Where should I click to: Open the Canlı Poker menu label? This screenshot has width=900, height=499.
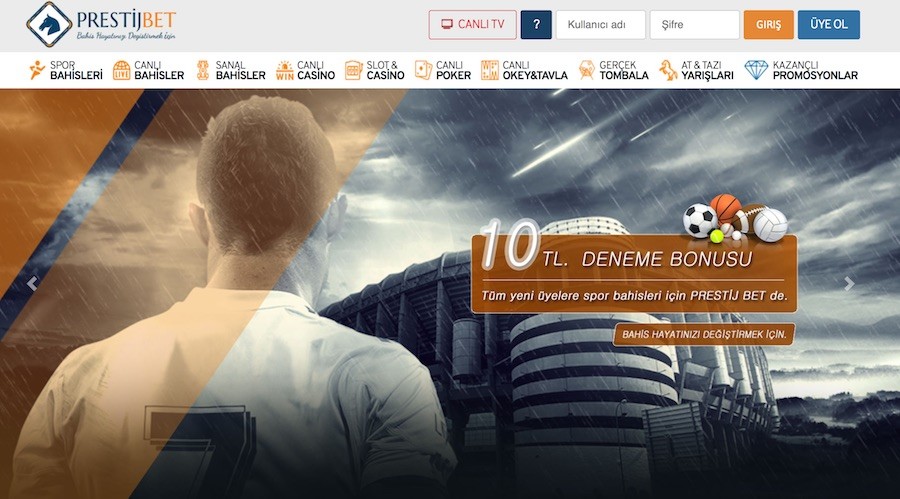click(453, 70)
